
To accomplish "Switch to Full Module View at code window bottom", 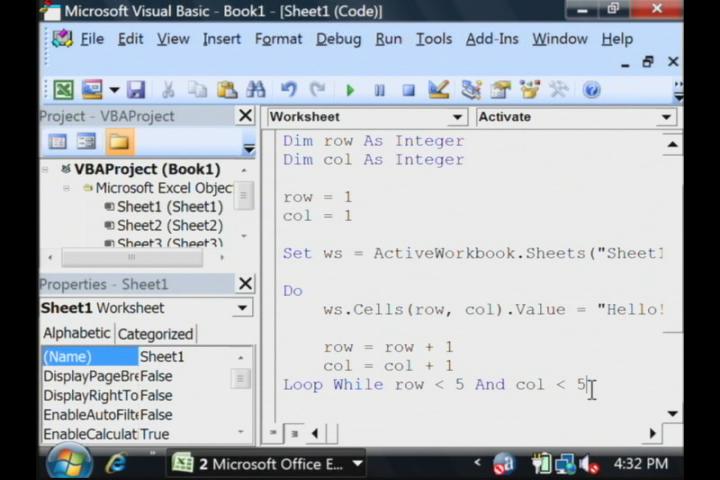I will (x=294, y=433).
